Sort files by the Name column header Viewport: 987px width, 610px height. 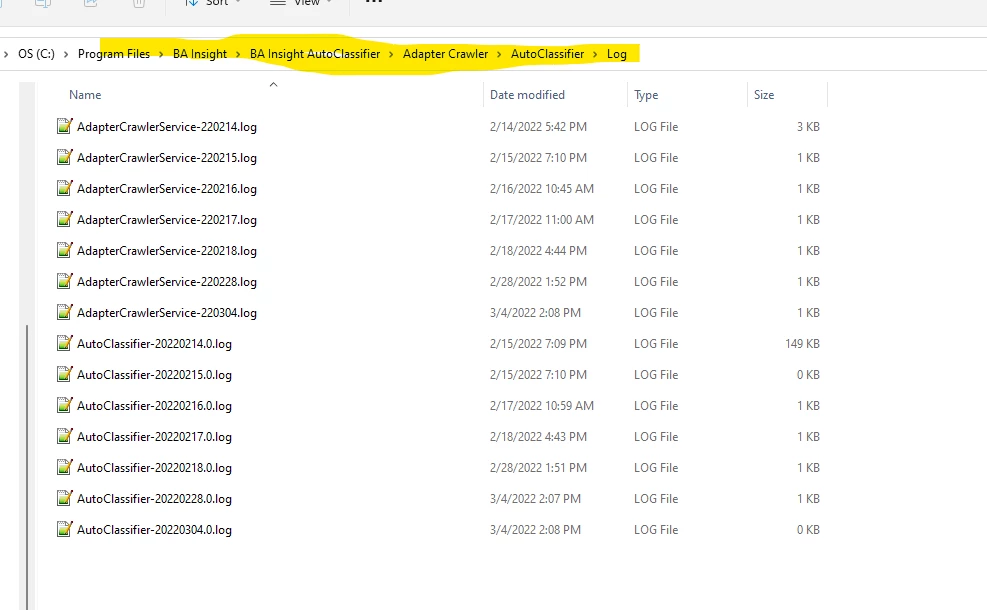point(86,95)
